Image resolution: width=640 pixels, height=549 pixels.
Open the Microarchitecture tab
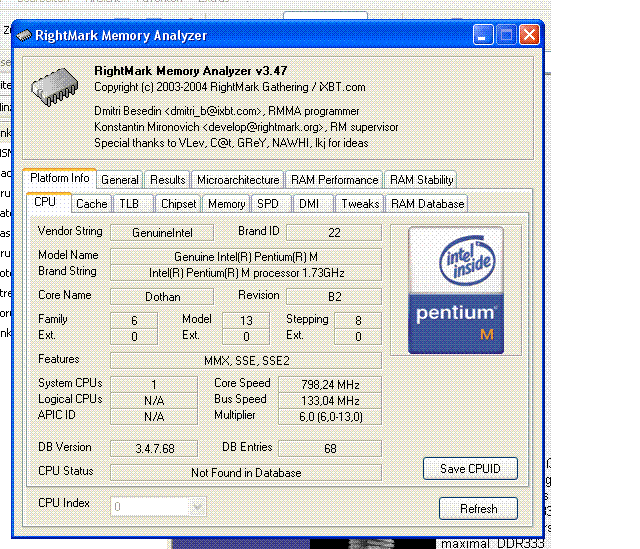[238, 180]
